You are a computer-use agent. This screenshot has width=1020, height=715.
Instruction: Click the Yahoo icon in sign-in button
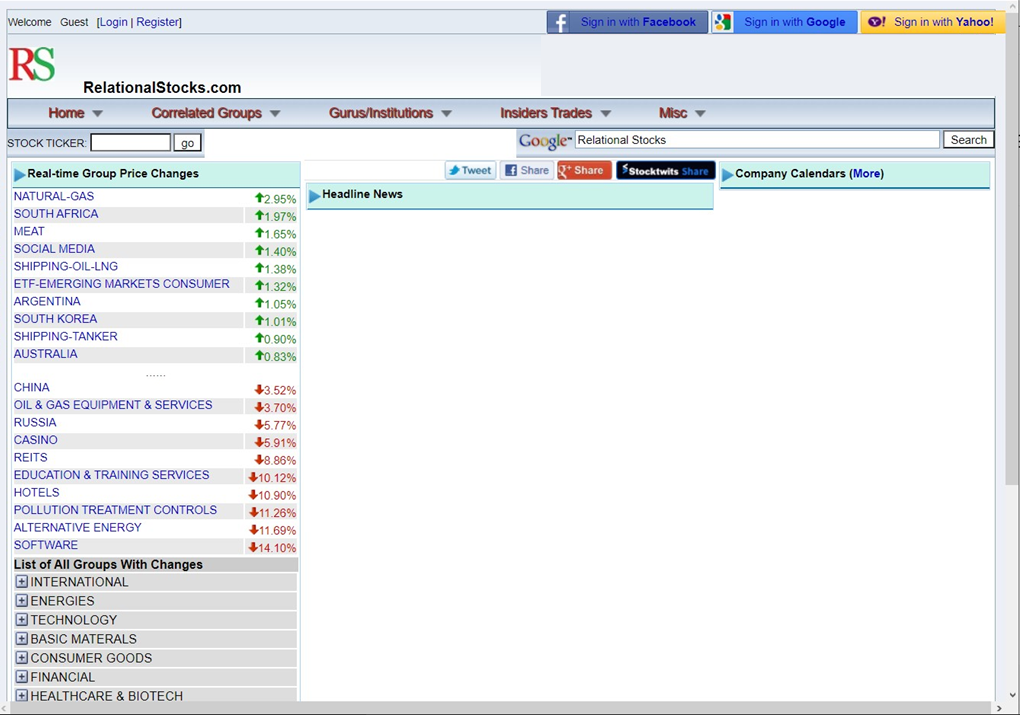point(876,22)
